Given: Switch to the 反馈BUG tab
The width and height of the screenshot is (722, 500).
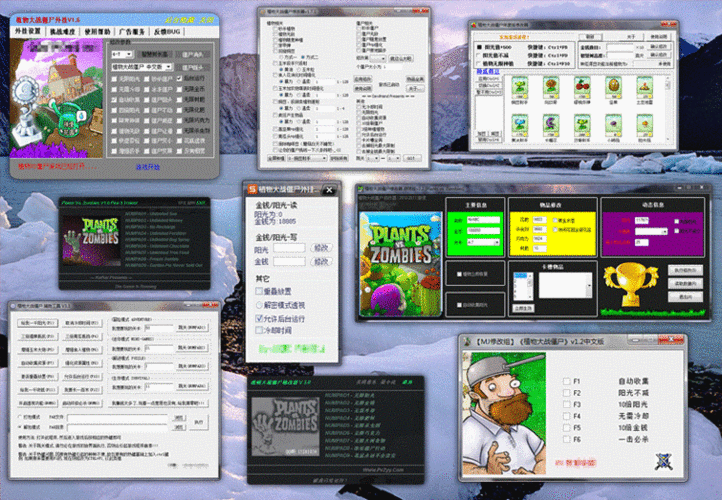Looking at the screenshot, I should [167, 32].
